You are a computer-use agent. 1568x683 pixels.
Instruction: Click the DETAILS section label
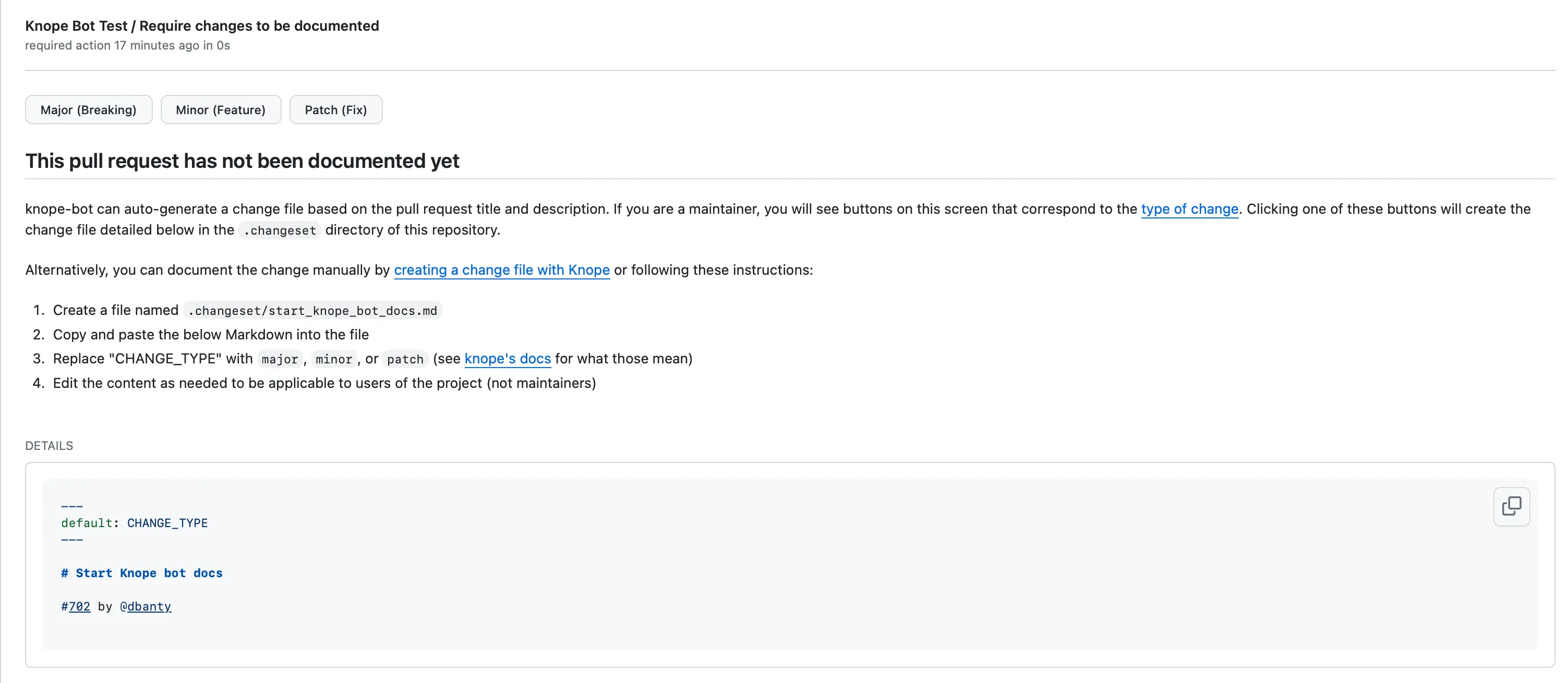click(49, 445)
